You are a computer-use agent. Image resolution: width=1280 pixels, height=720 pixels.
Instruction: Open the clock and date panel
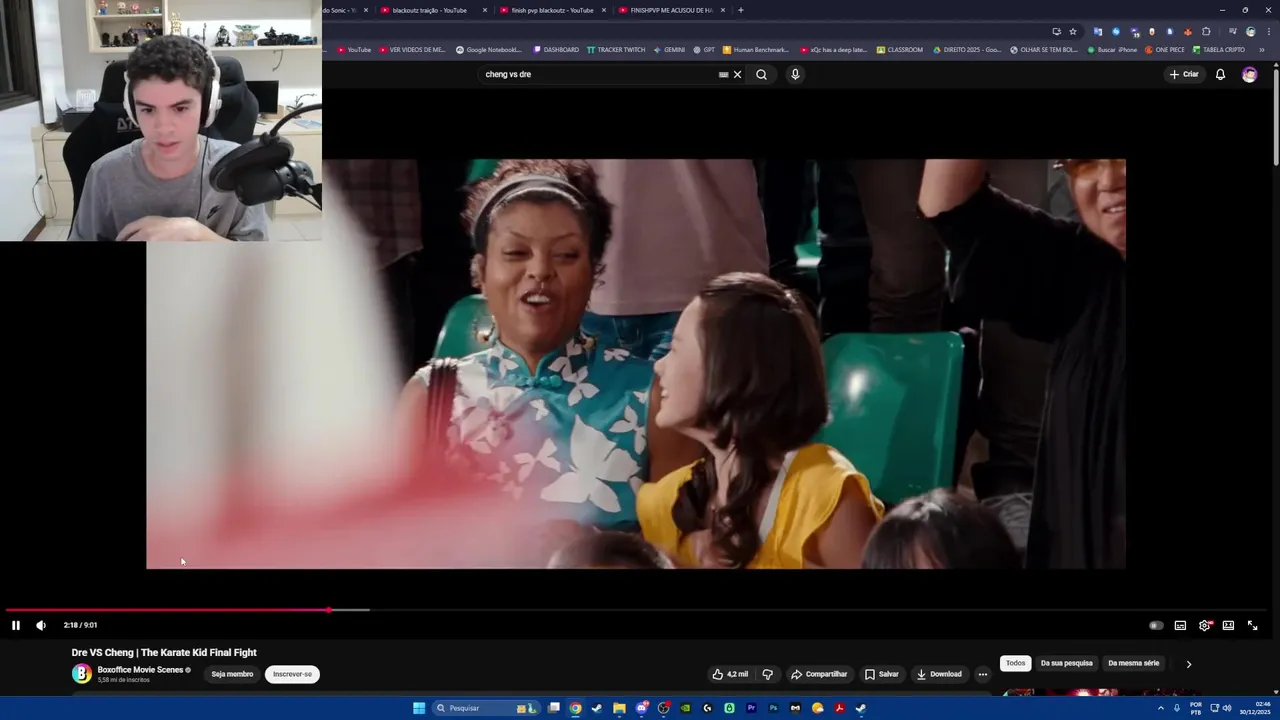1256,708
